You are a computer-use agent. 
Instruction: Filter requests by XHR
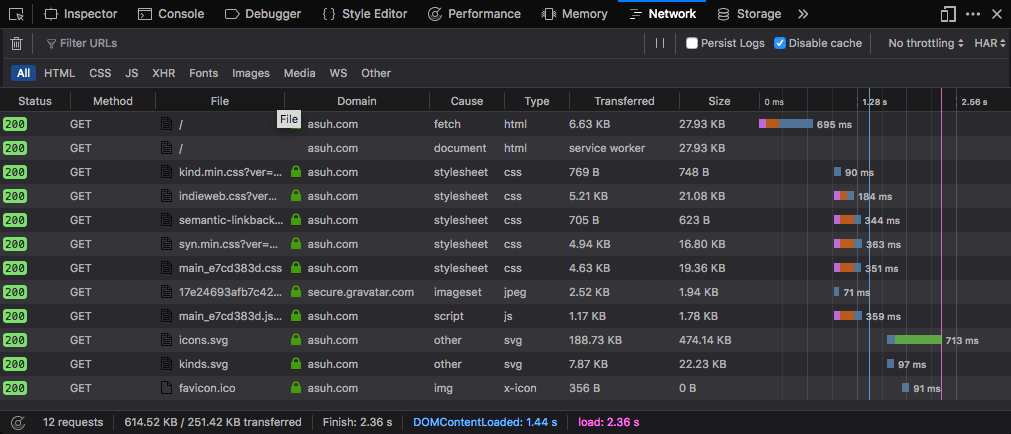click(x=163, y=73)
